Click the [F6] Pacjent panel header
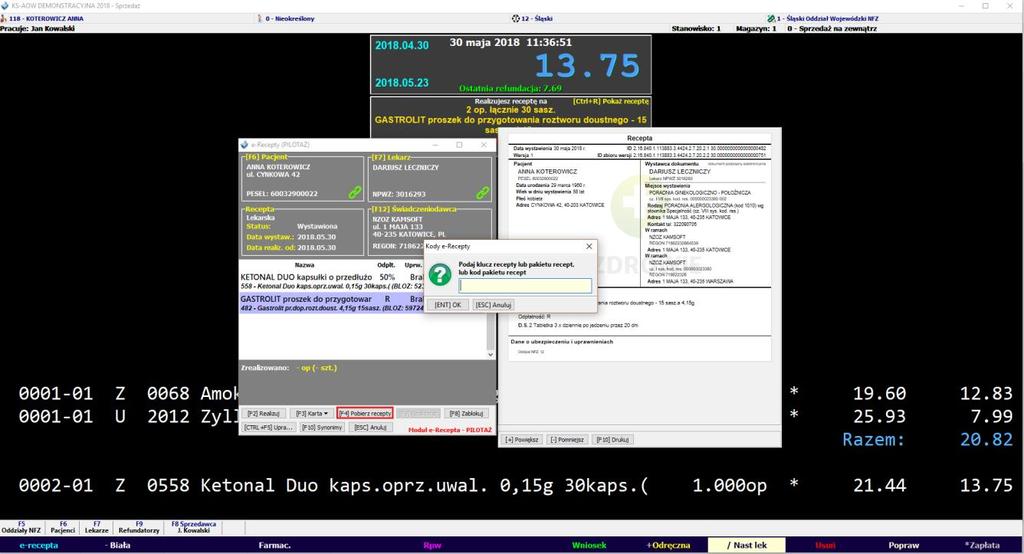The width and height of the screenshot is (1024, 554). (266, 157)
